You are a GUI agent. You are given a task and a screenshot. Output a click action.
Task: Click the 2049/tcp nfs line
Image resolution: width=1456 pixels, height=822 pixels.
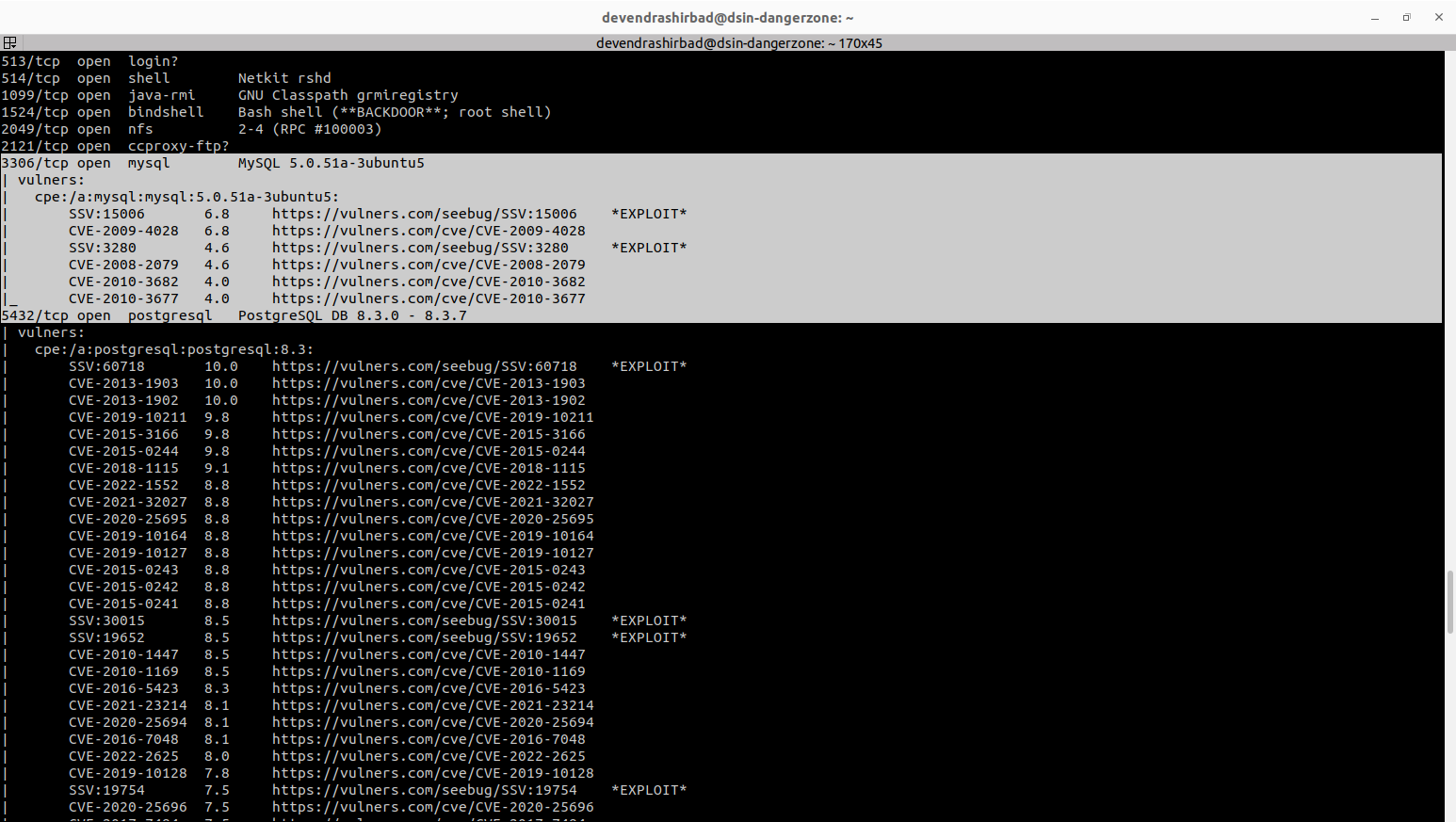[191, 129]
